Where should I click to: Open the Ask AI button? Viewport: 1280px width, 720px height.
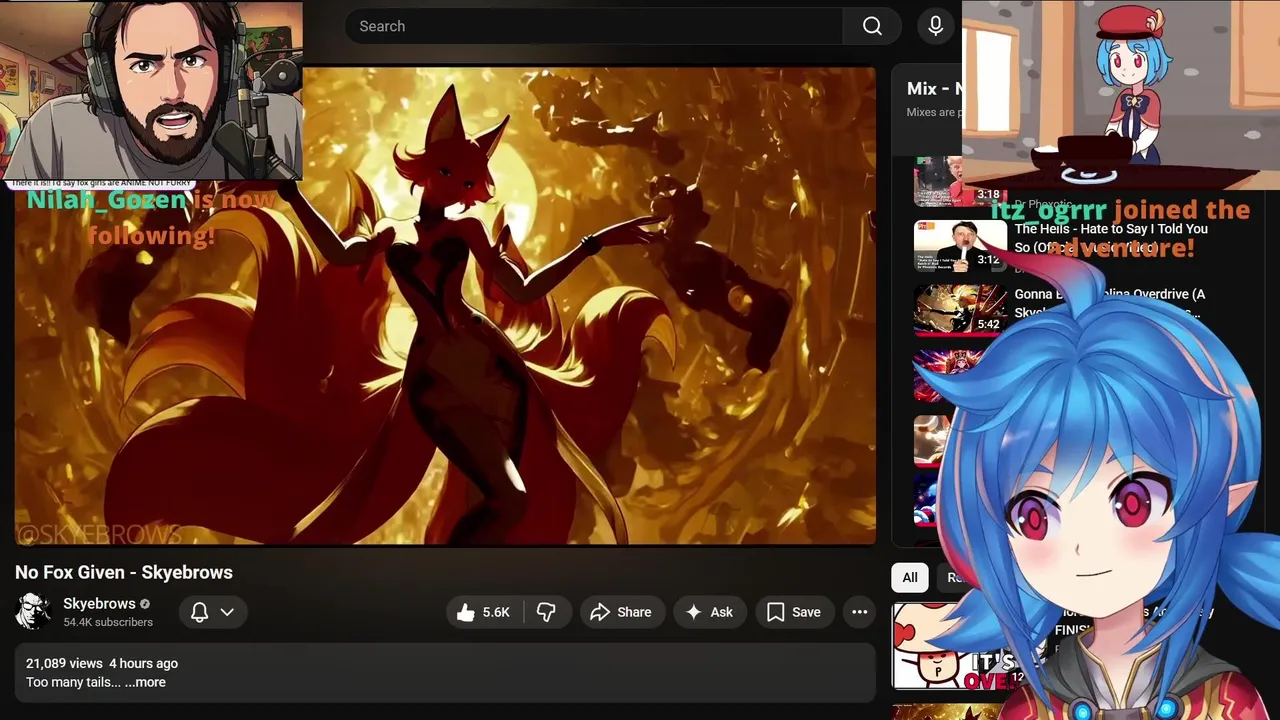(x=709, y=612)
